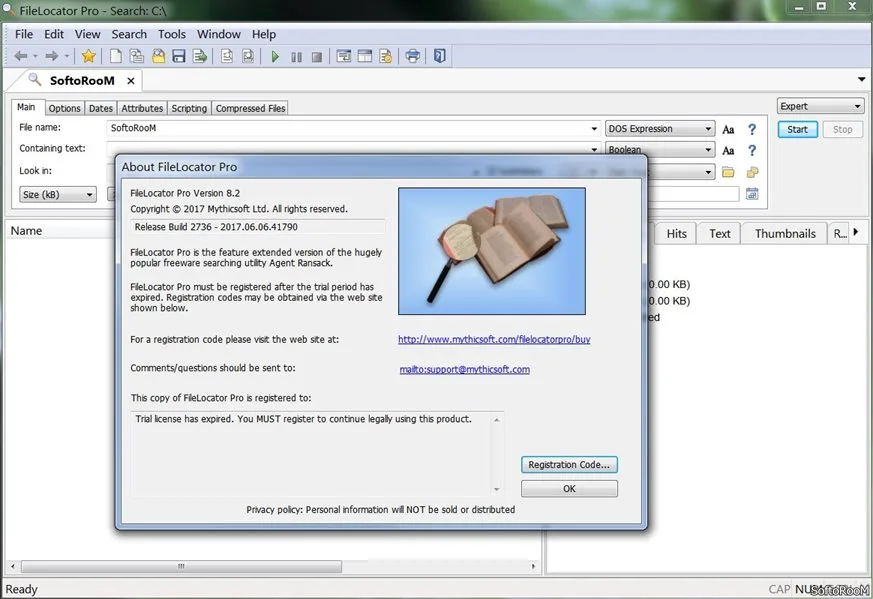Click the open folder toolbar icon
This screenshot has width=873, height=599.
pyautogui.click(x=158, y=56)
